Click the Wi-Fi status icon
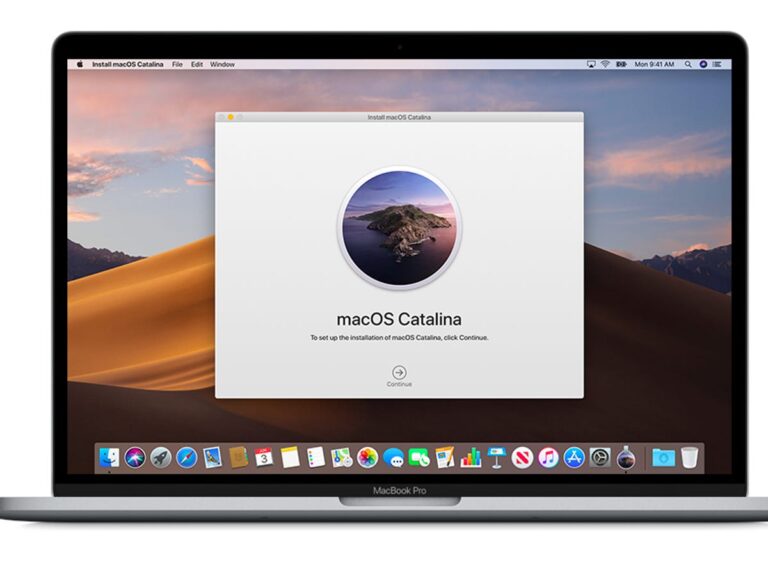This screenshot has height=576, width=768. tap(606, 64)
